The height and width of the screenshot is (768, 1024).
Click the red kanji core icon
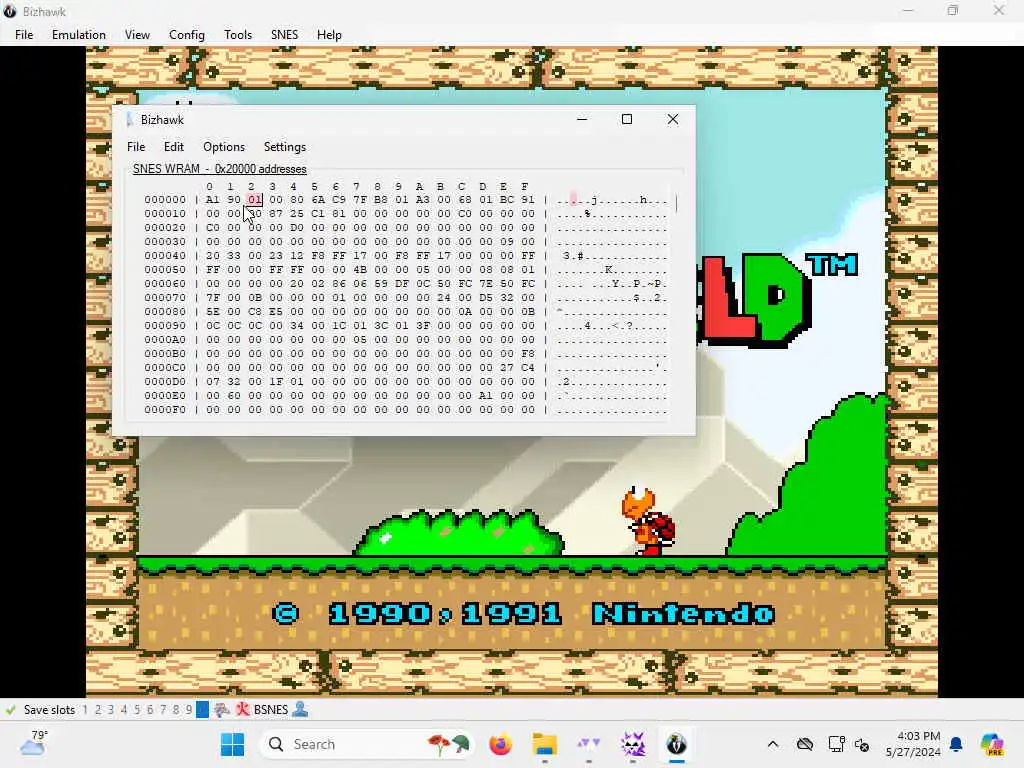tap(242, 710)
